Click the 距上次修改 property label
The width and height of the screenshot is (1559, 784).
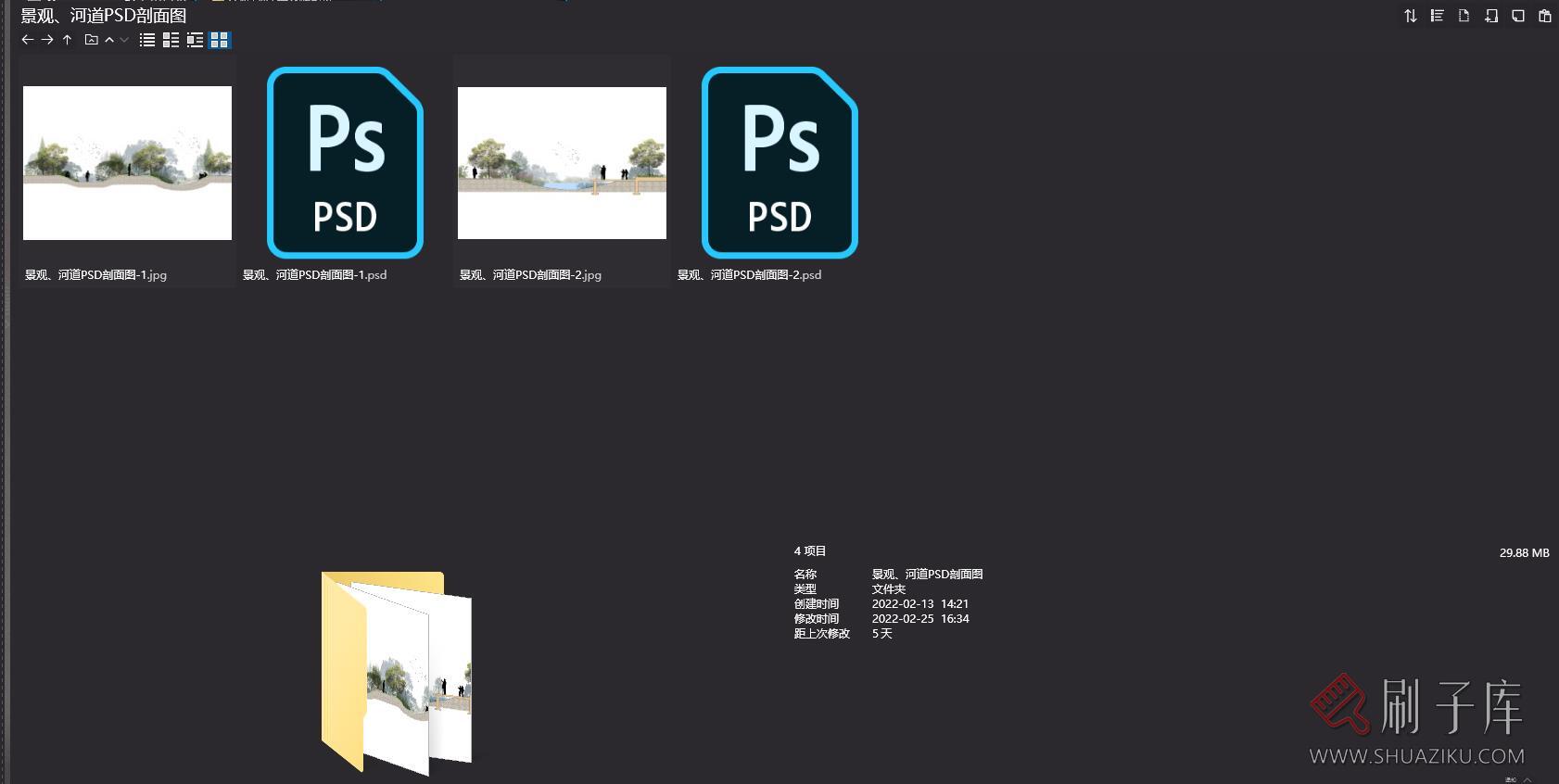tap(822, 634)
